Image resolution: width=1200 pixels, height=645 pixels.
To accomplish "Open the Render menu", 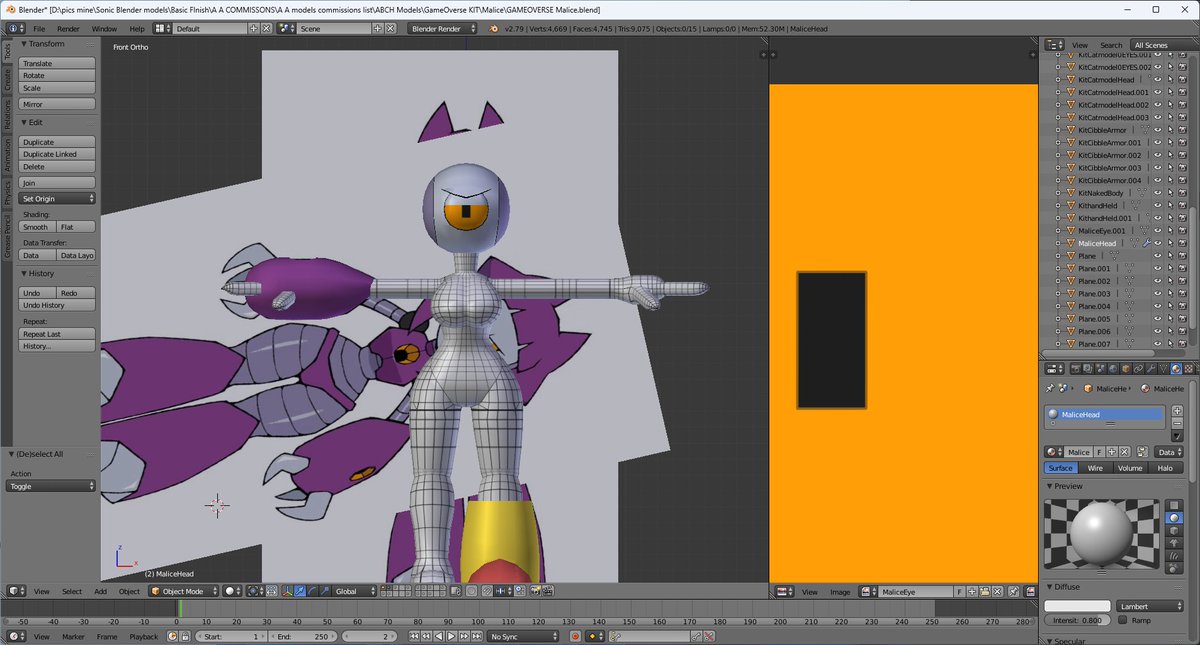I will [x=68, y=29].
